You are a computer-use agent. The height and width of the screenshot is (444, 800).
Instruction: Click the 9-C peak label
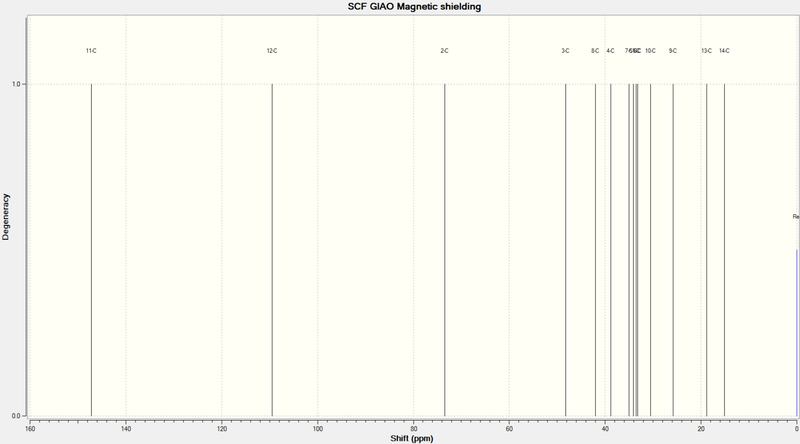click(673, 51)
